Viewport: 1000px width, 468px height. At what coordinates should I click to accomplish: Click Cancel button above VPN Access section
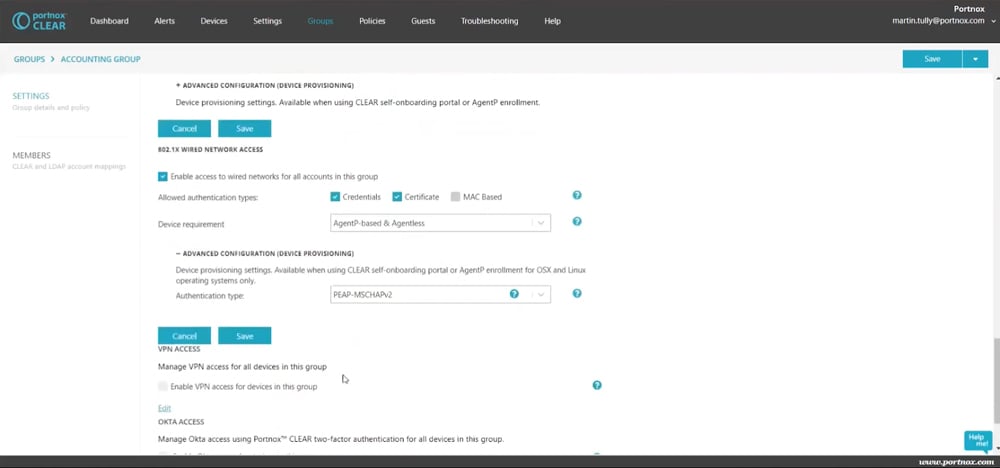pos(184,336)
